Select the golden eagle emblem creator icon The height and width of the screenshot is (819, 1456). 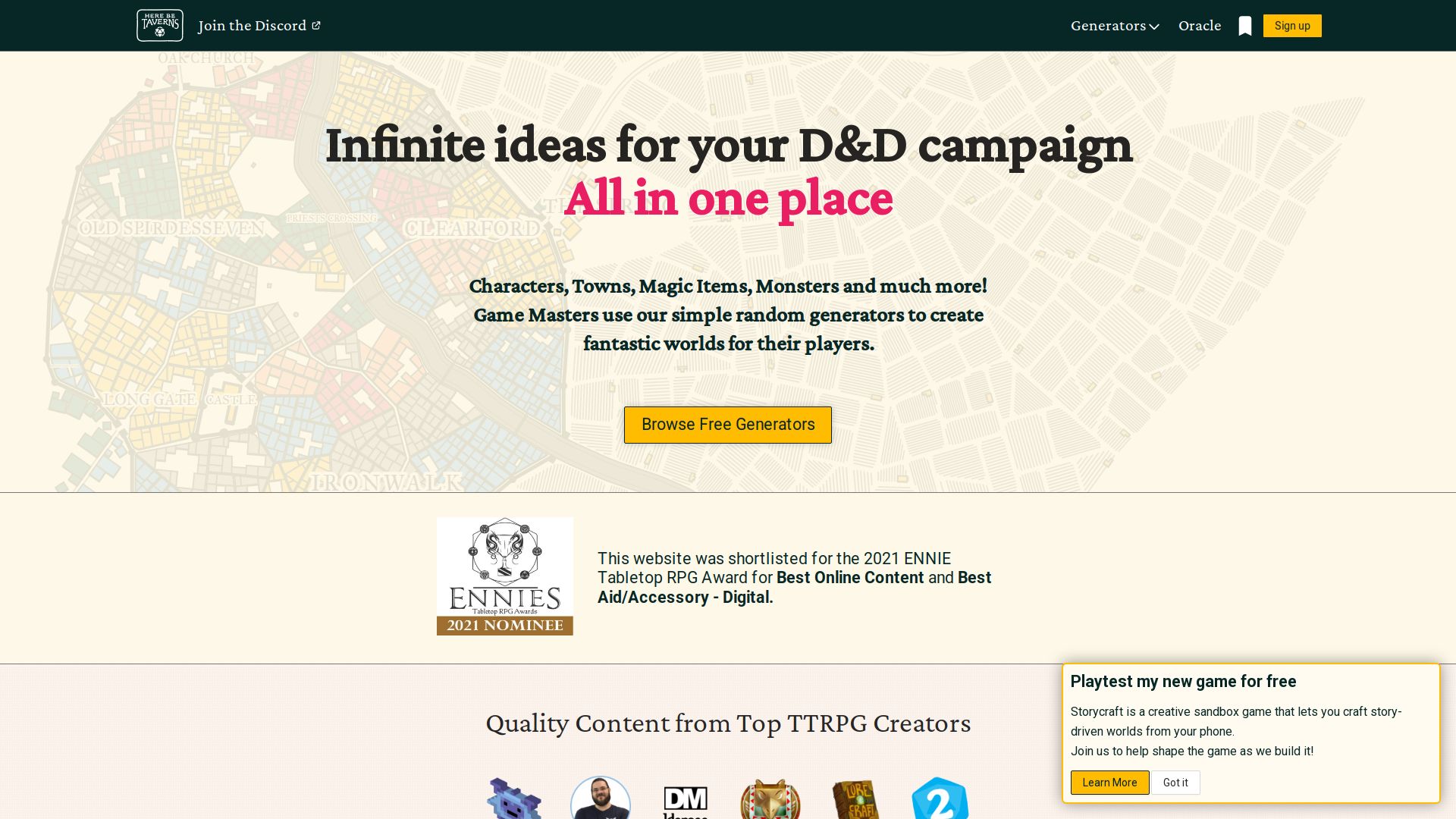pos(770,799)
